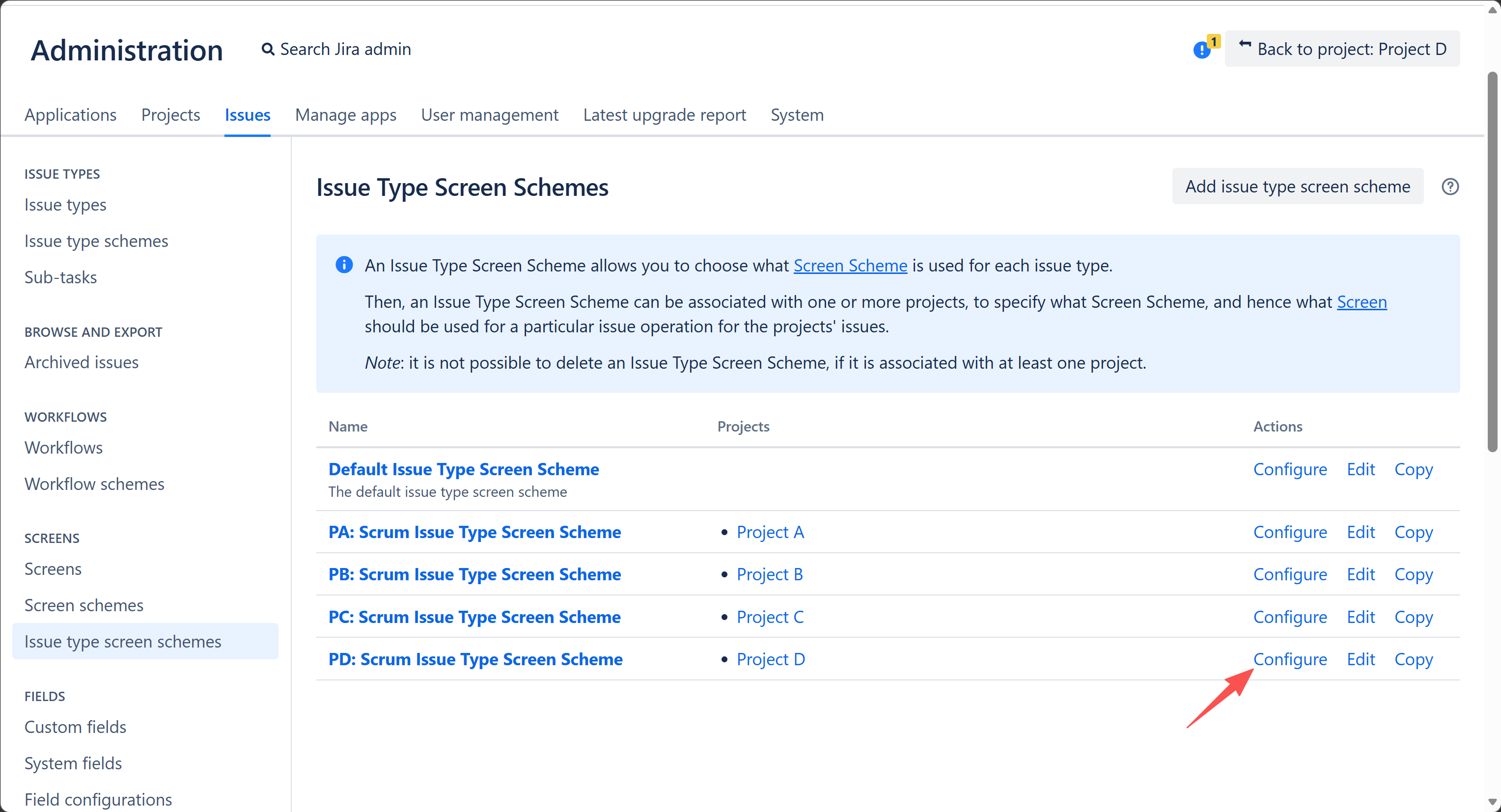Viewport: 1501px width, 812px height.
Task: Click the vertical page scrollbar thumb
Action: 1492,262
